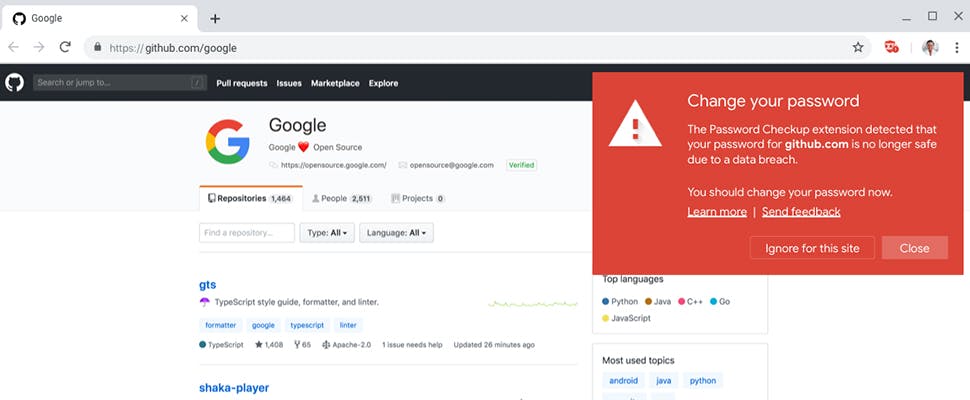
Task: Focus the Find a repository field
Action: (247, 233)
